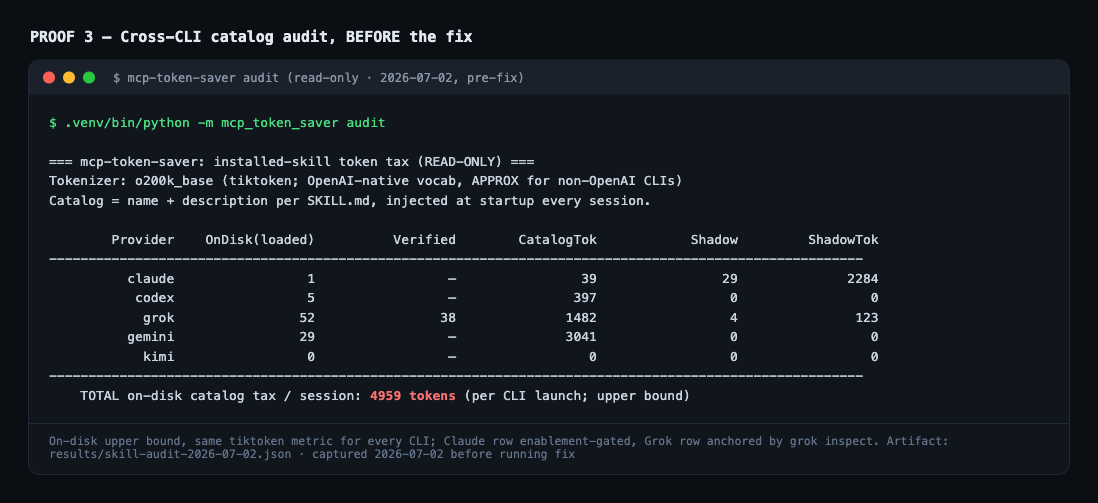Click the 'kimi' provider row label
Image resolution: width=1098 pixels, height=503 pixels.
(159, 357)
